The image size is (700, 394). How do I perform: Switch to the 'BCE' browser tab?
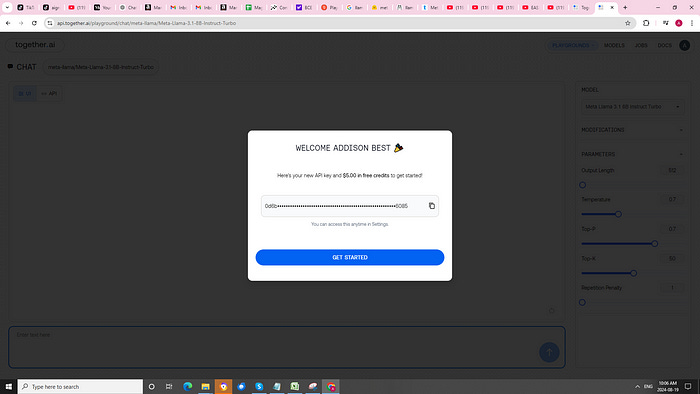(304, 8)
